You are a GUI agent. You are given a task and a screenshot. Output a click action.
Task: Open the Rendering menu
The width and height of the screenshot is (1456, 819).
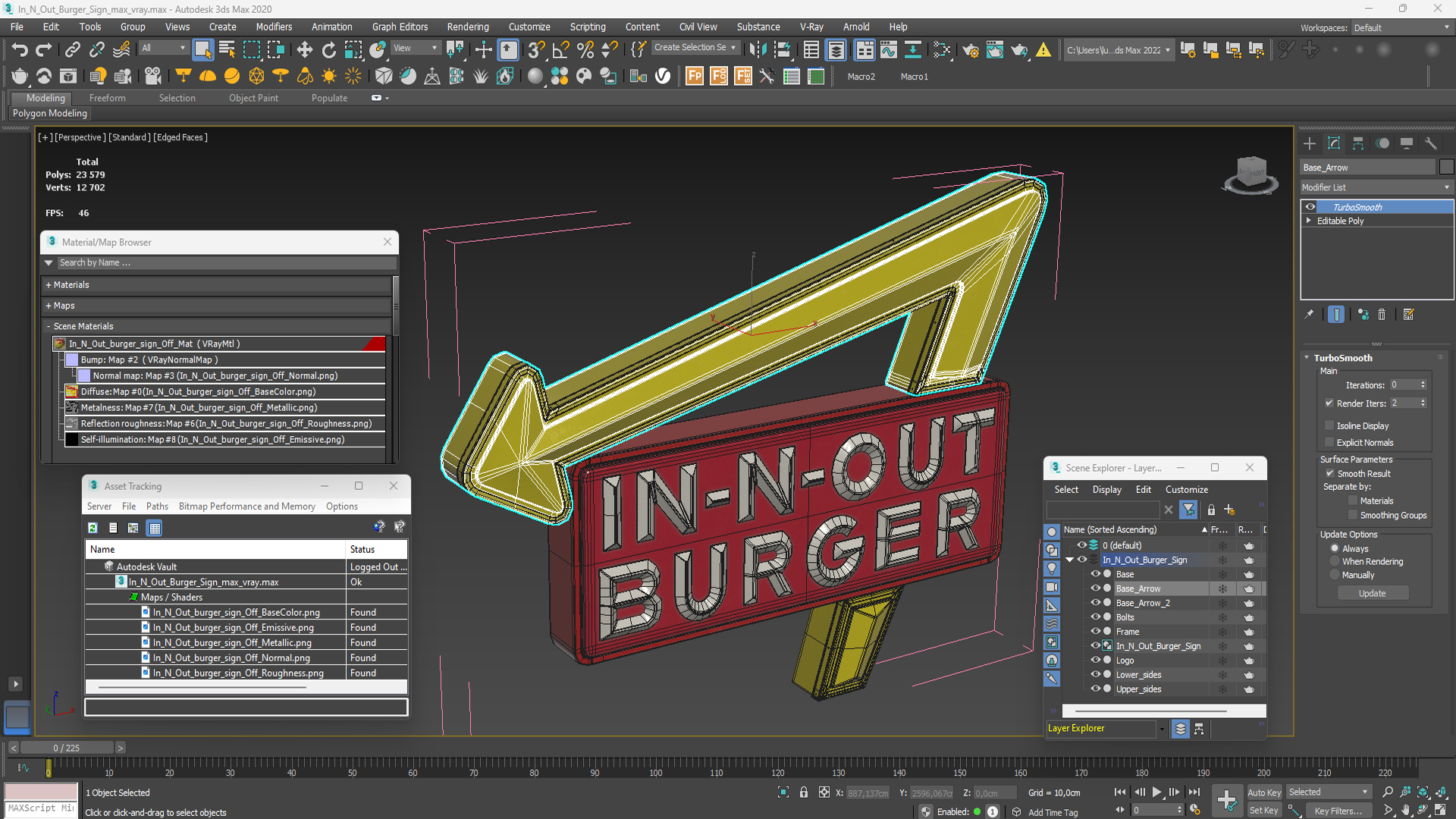468,27
